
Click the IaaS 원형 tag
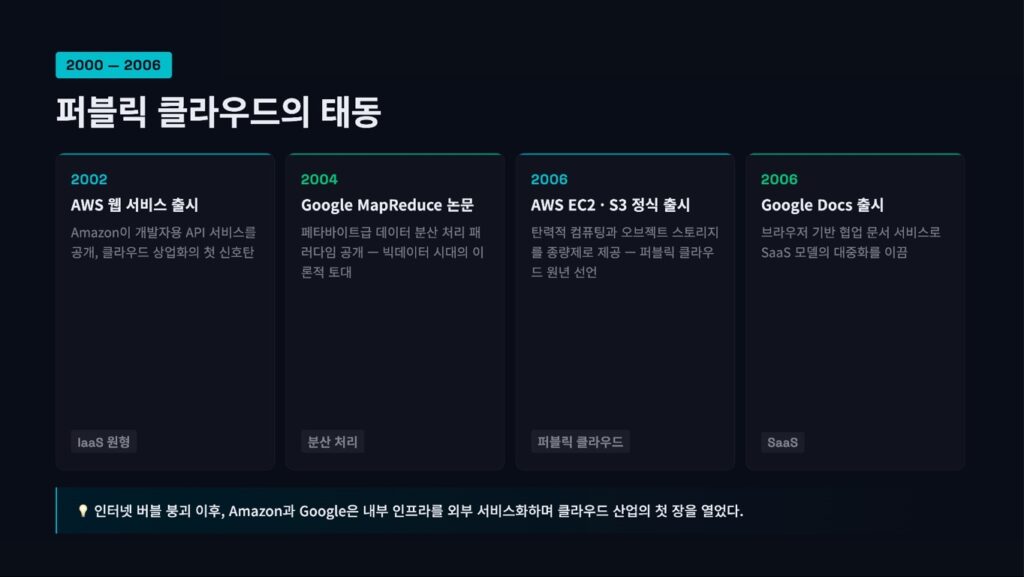104,442
